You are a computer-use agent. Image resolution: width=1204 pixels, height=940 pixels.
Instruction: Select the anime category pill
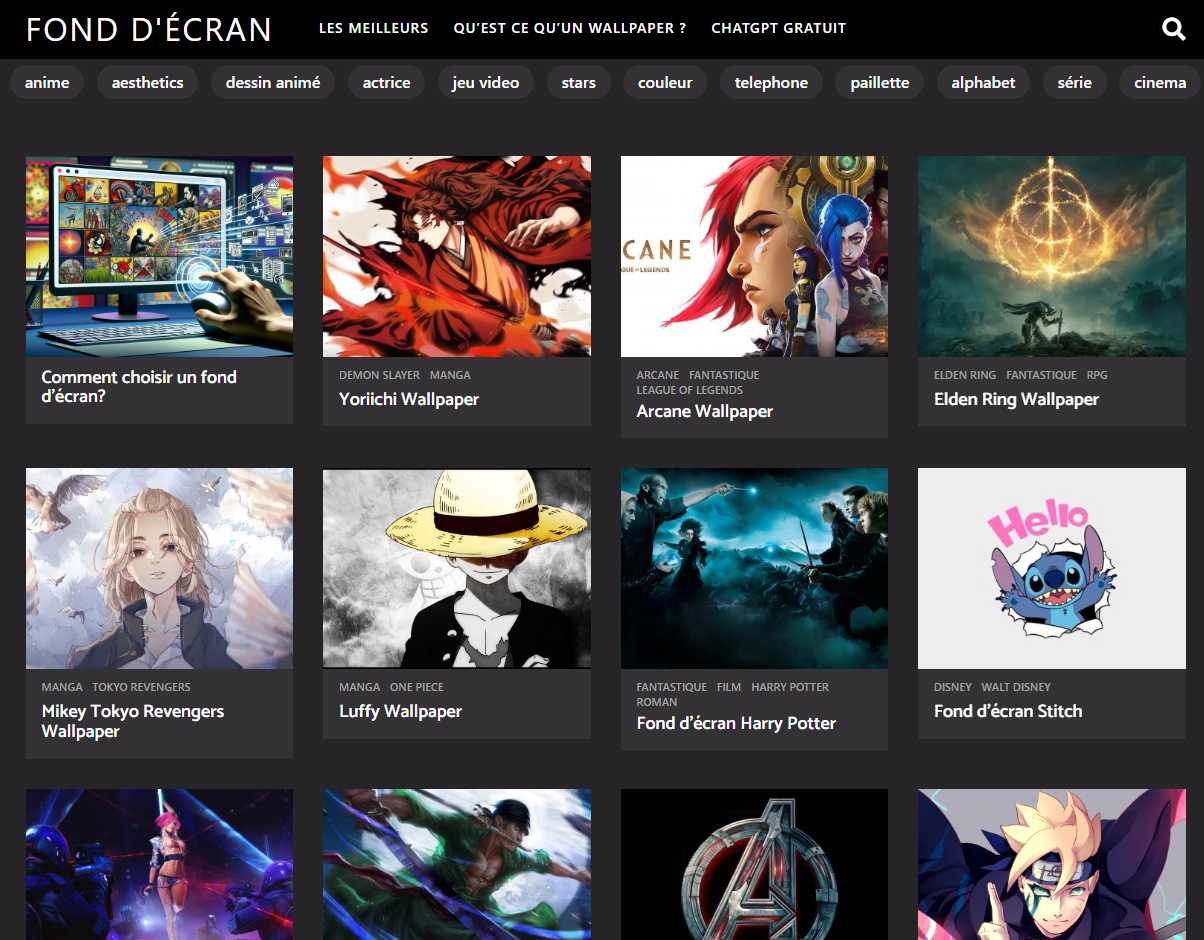click(47, 82)
